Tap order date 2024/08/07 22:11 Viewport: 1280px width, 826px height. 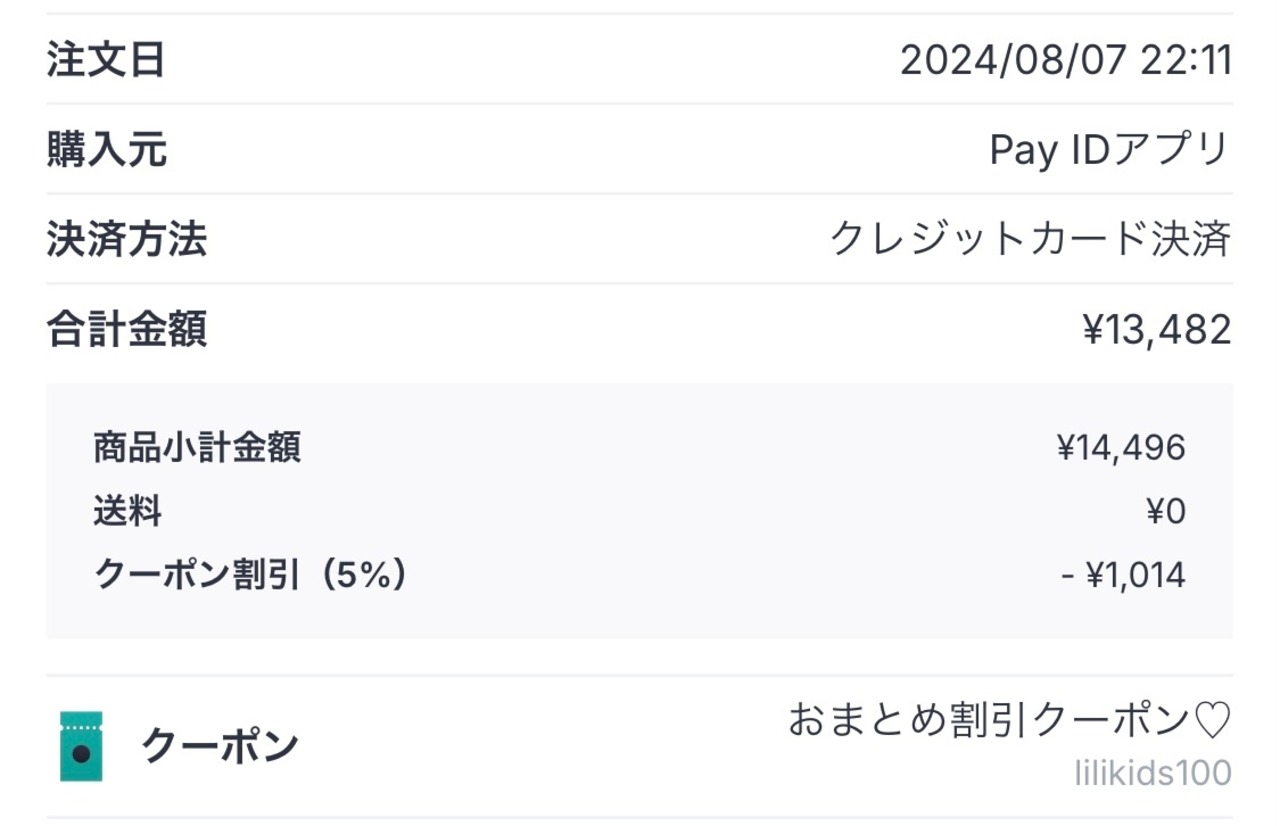click(1065, 61)
